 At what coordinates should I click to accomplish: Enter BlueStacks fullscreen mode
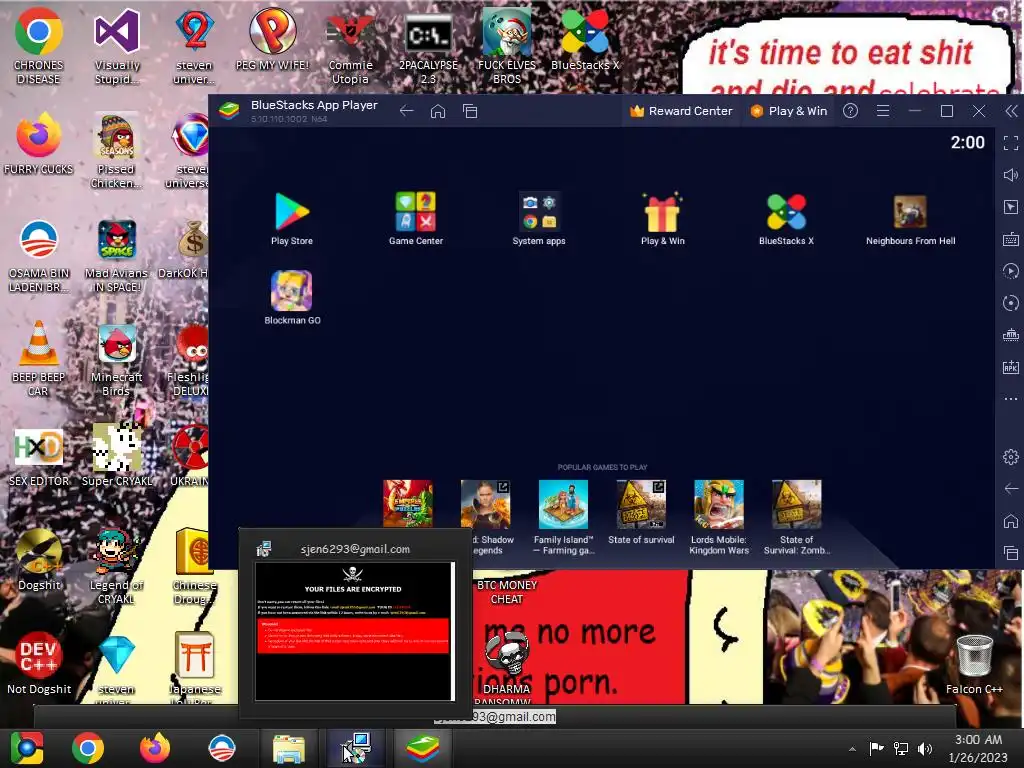pos(1010,143)
